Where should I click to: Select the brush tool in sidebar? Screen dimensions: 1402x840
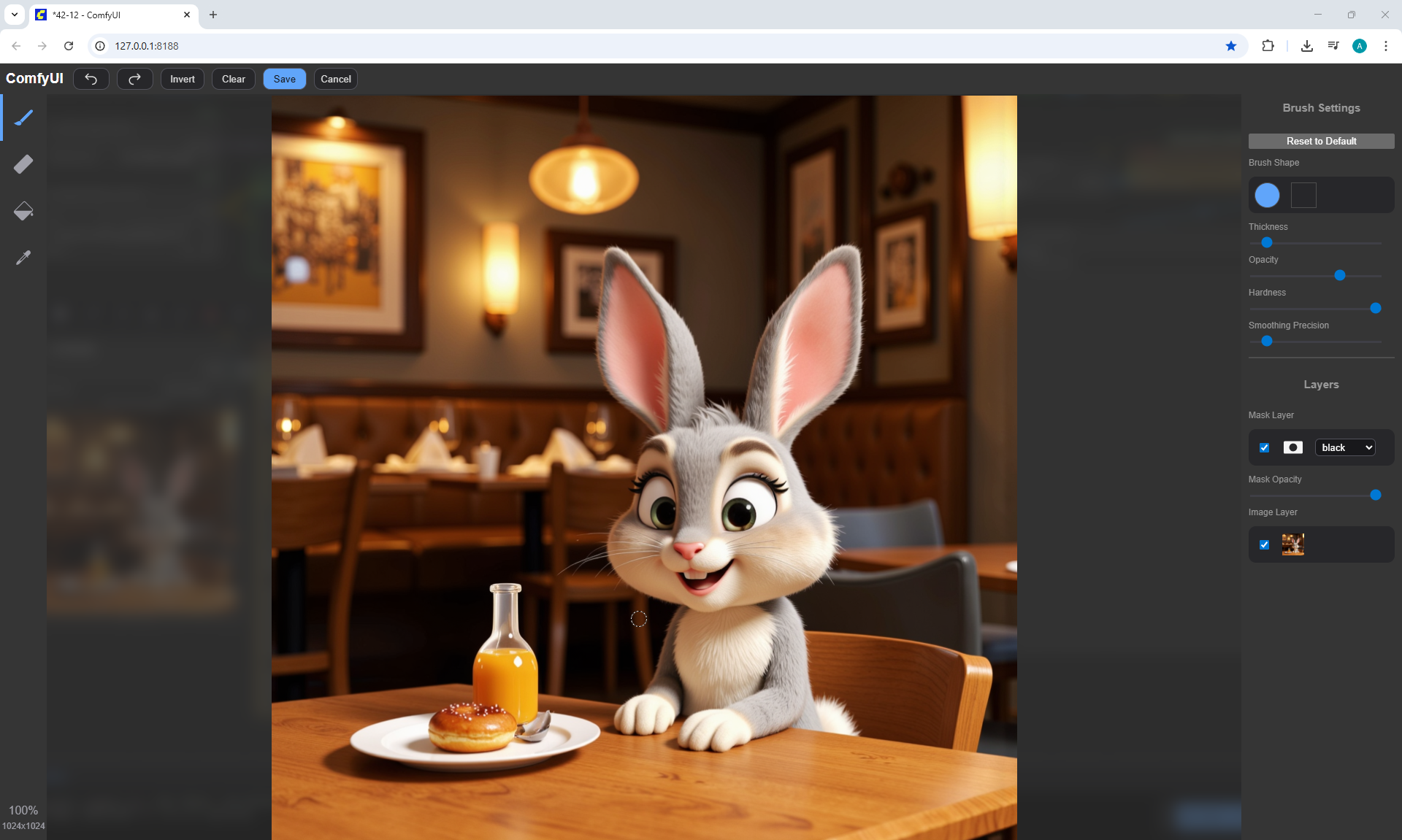pyautogui.click(x=23, y=117)
